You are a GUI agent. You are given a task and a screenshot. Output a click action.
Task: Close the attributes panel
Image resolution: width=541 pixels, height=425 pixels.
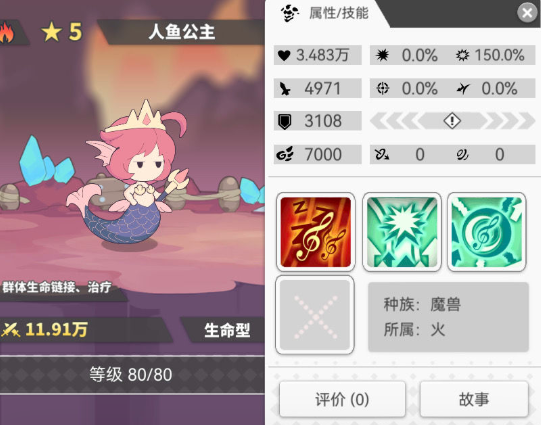click(x=527, y=13)
